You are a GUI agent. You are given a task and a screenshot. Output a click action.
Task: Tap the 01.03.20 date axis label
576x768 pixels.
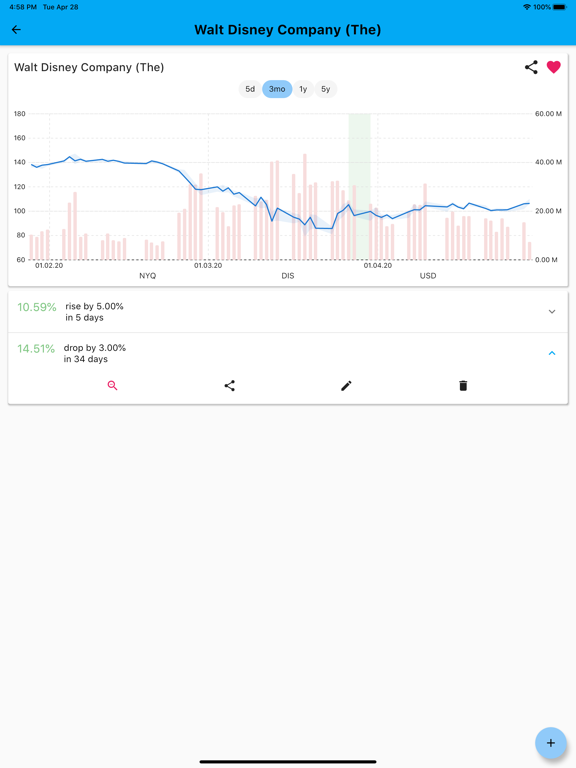[x=208, y=265]
